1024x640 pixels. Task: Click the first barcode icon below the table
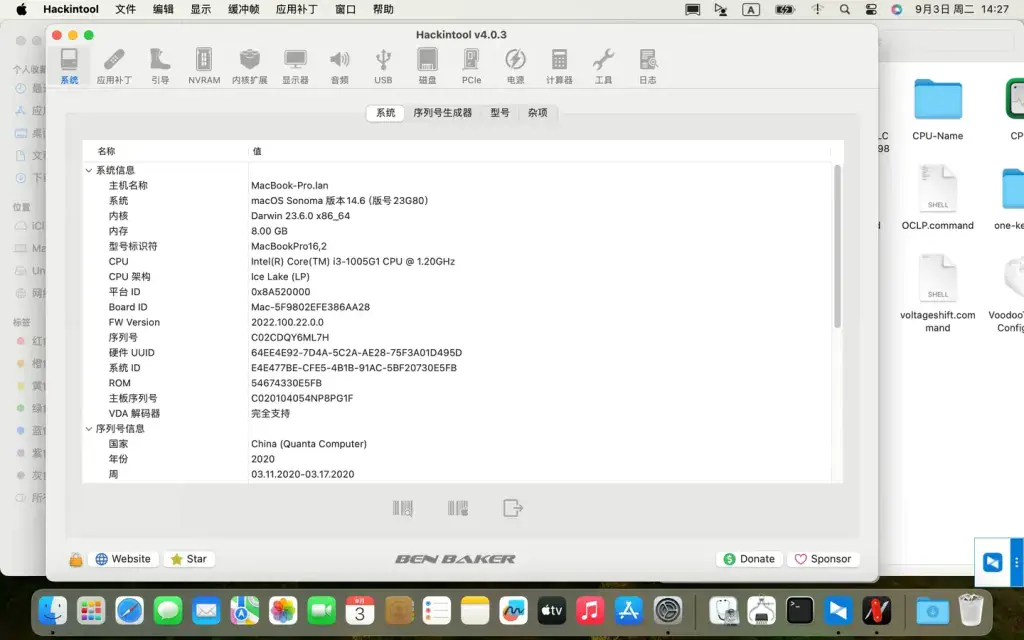pyautogui.click(x=403, y=508)
